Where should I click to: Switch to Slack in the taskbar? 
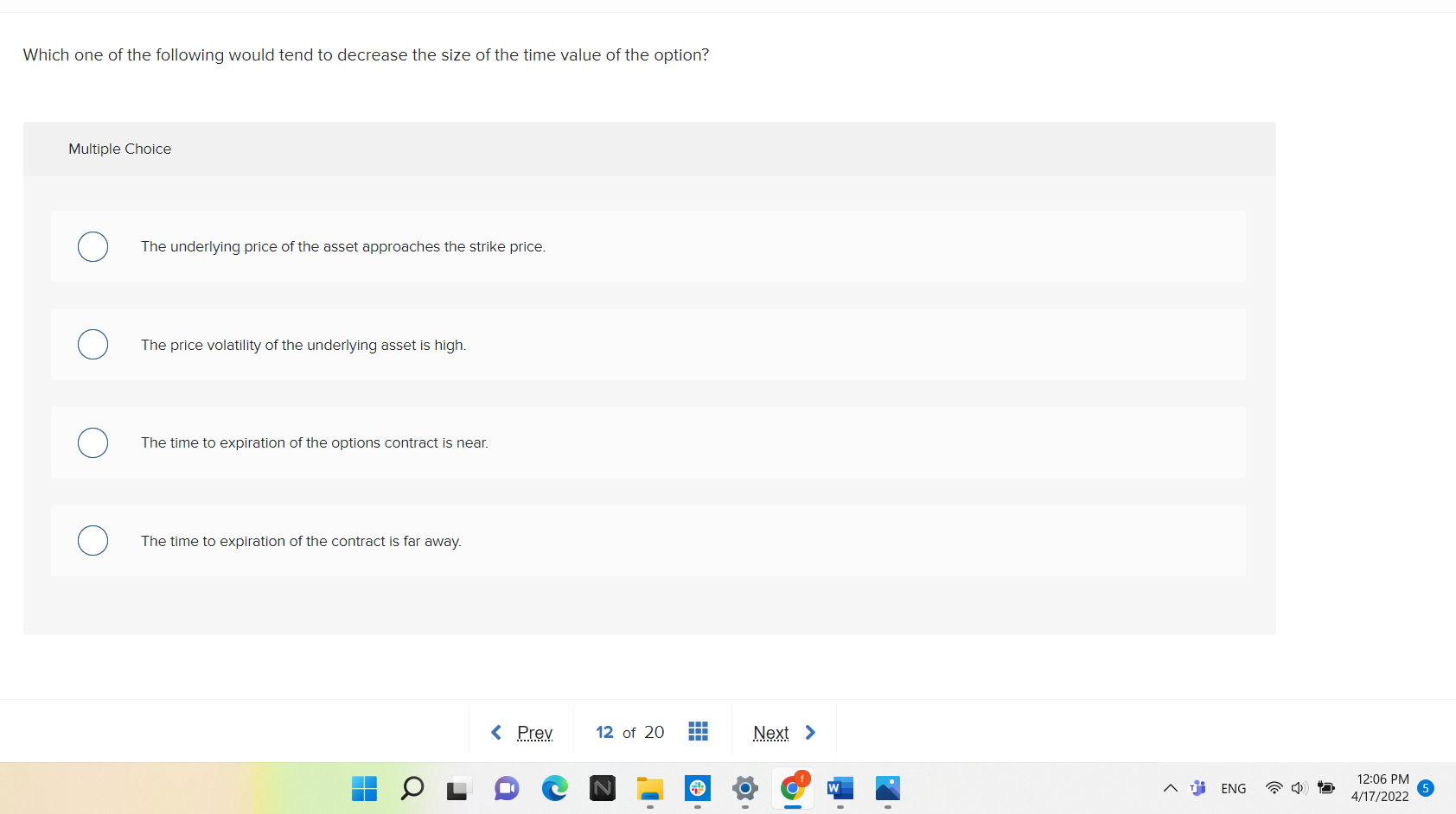click(698, 788)
